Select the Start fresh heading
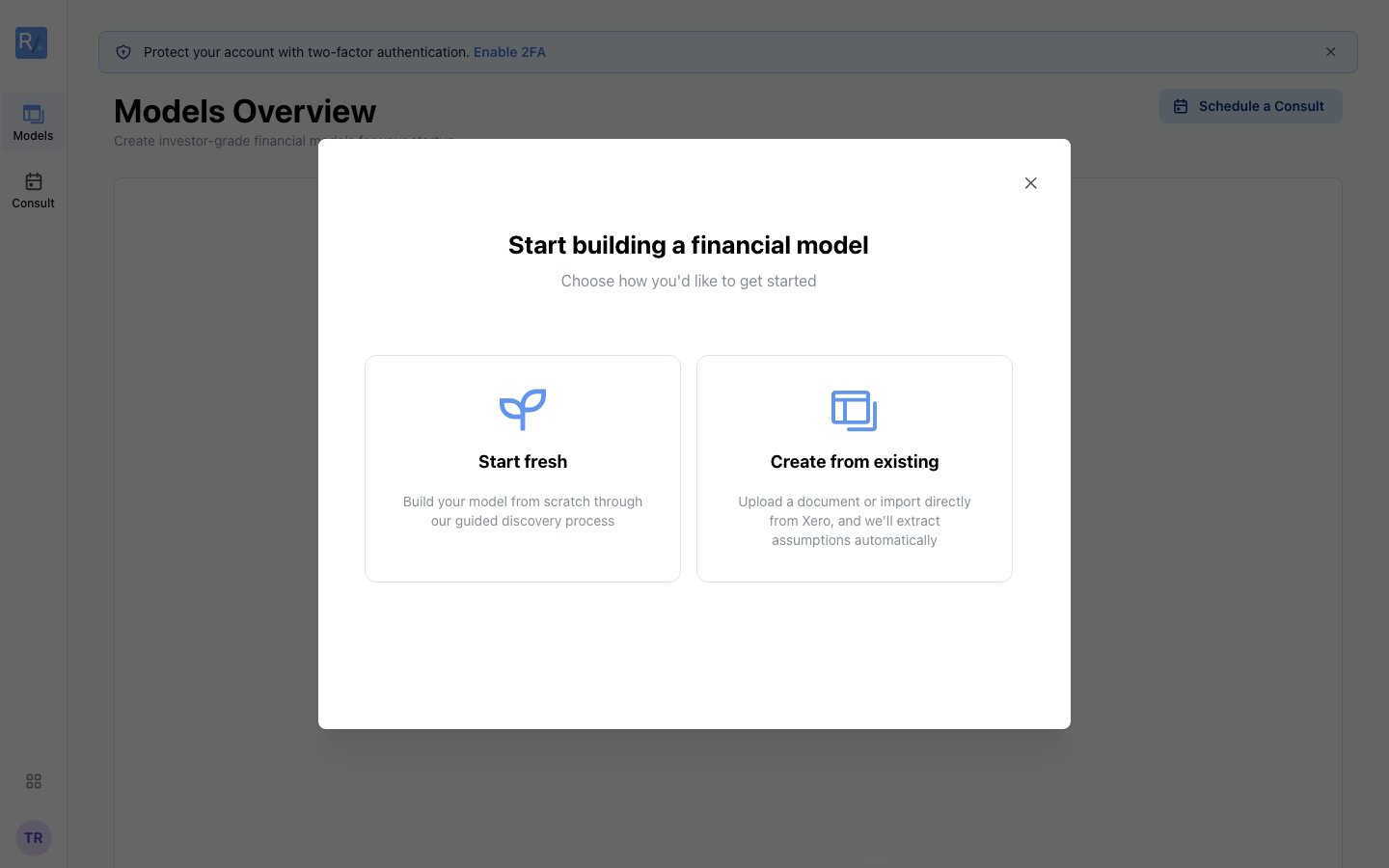The image size is (1389, 868). [523, 462]
